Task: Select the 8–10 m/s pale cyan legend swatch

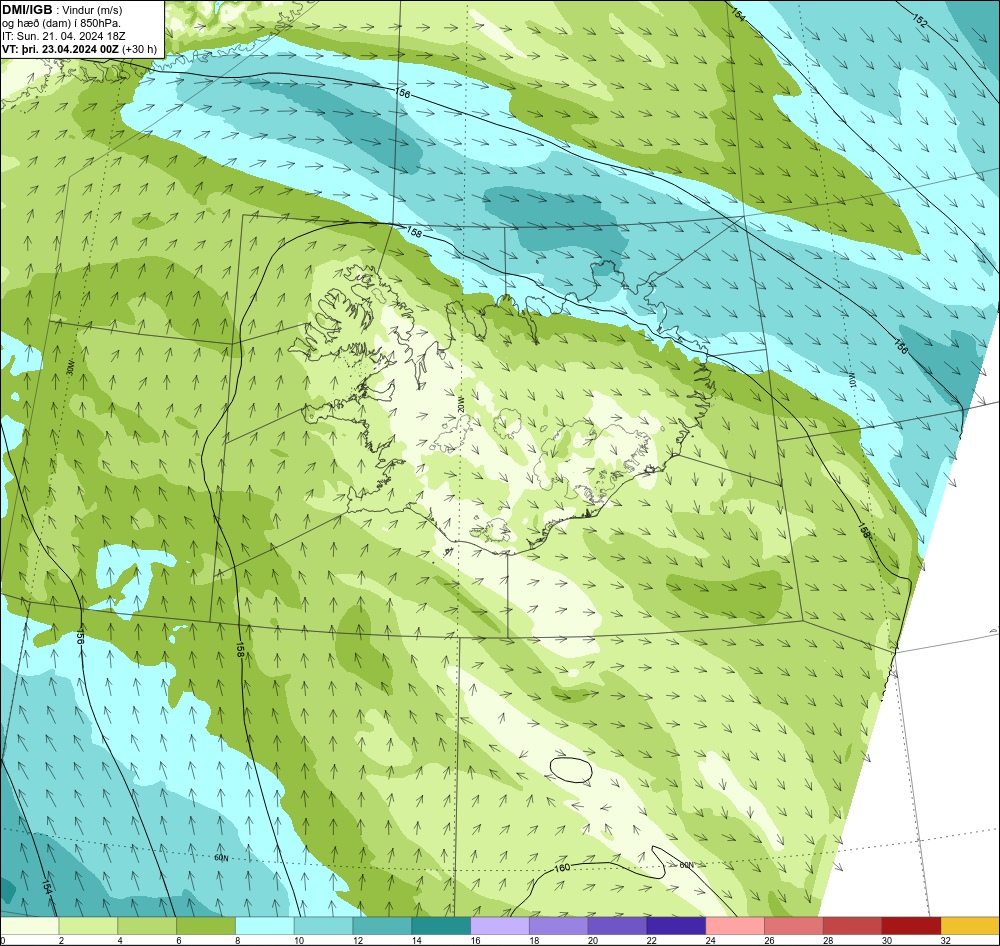Action: (265, 926)
